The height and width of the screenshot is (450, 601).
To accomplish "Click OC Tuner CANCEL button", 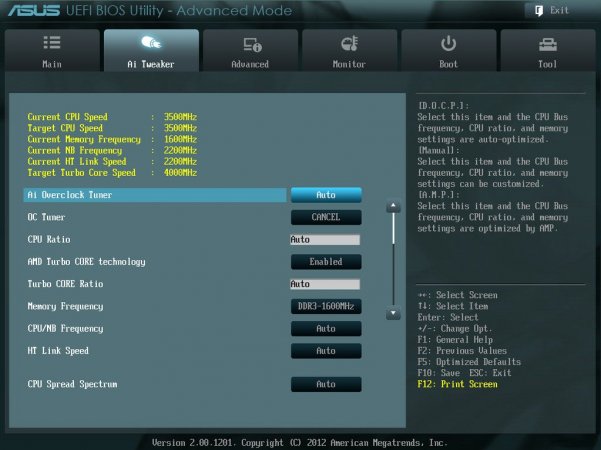I will 326,217.
